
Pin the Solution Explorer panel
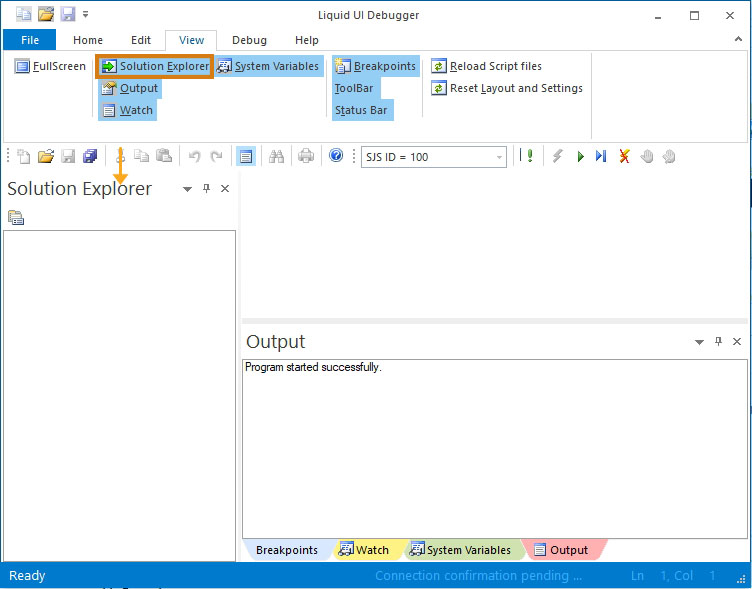point(206,188)
